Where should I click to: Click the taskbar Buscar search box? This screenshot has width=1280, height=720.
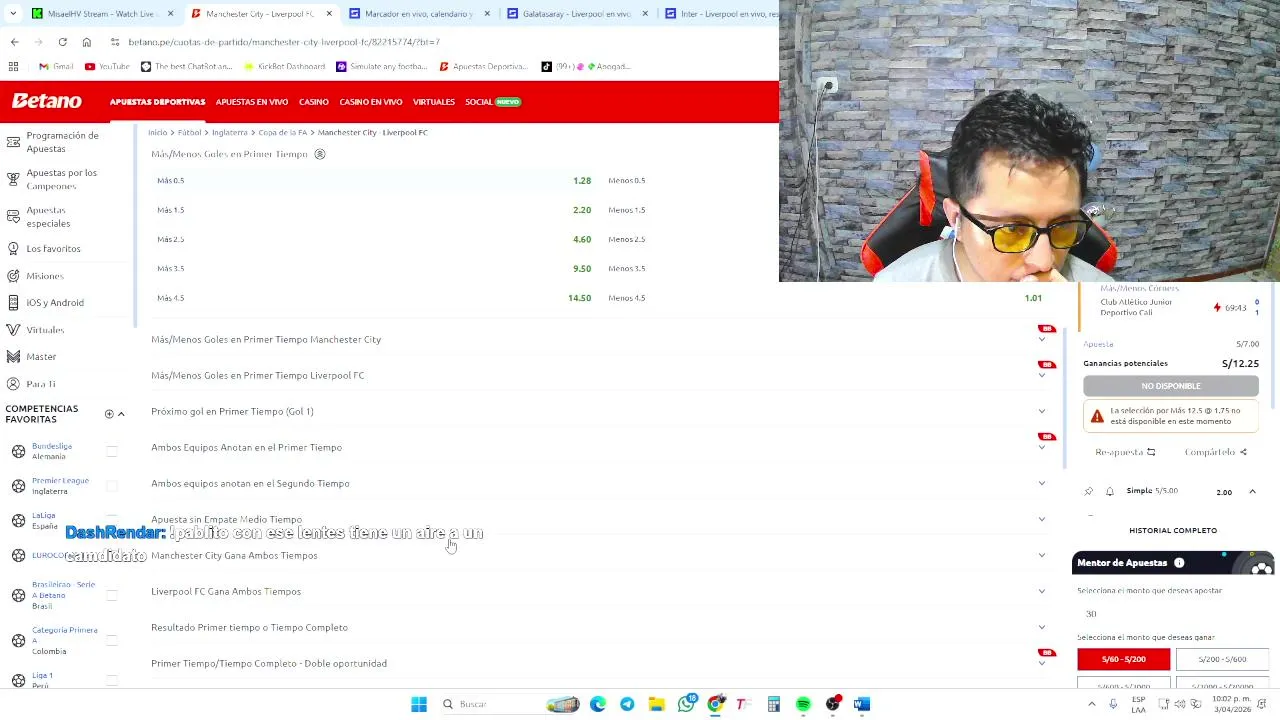click(510, 704)
